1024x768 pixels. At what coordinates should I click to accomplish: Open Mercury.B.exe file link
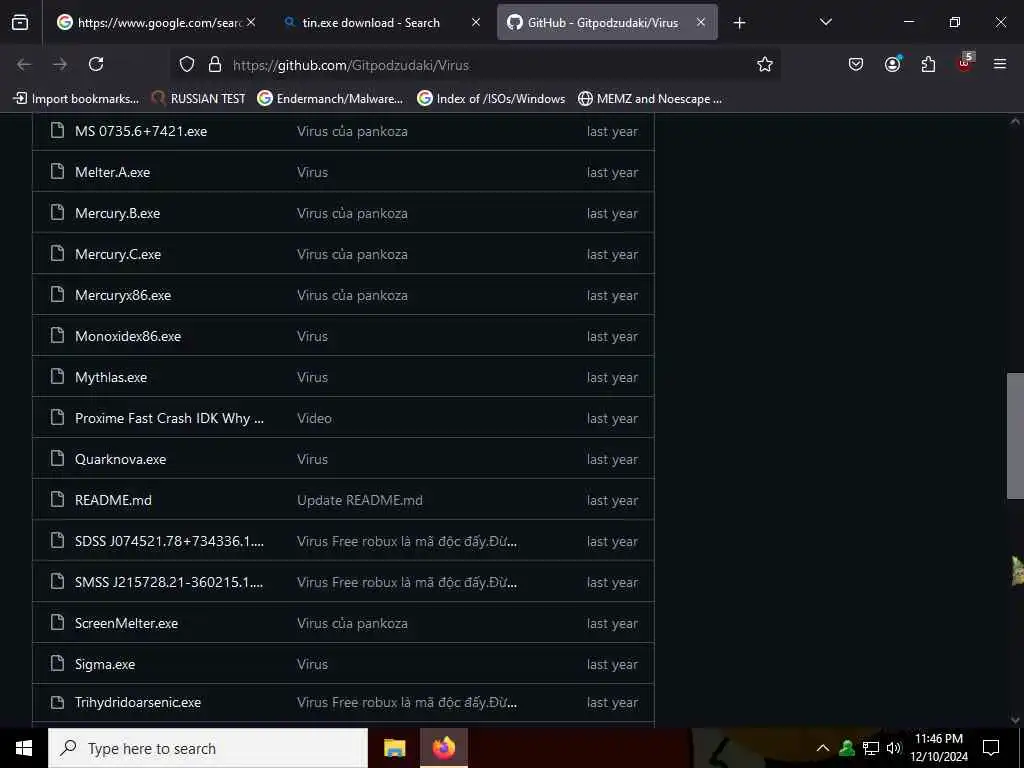pyautogui.click(x=118, y=214)
